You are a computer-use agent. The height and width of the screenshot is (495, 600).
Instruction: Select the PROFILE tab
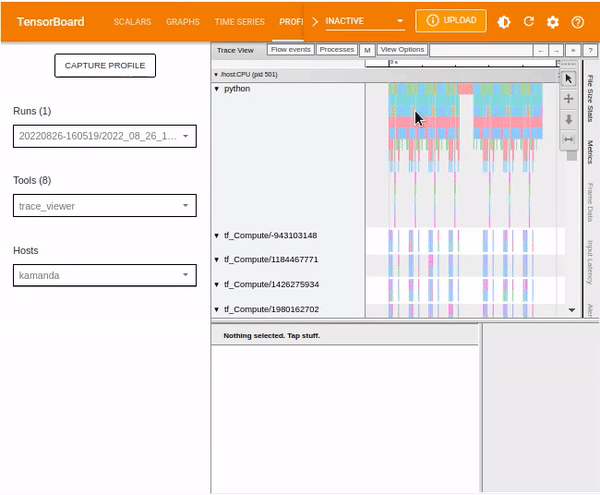pyautogui.click(x=291, y=22)
